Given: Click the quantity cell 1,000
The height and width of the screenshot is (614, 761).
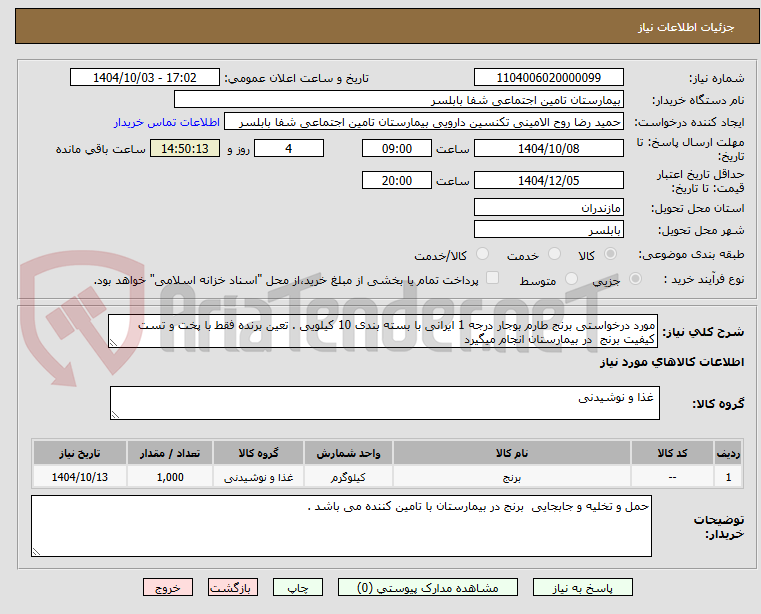Looking at the screenshot, I should (x=170, y=477).
